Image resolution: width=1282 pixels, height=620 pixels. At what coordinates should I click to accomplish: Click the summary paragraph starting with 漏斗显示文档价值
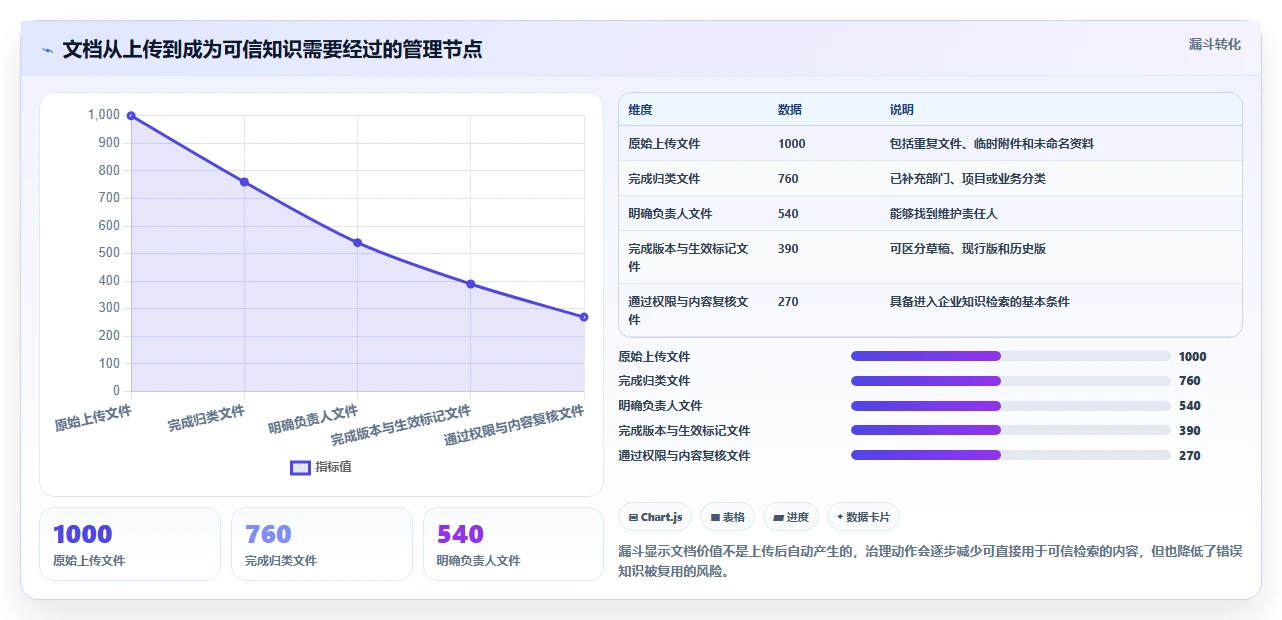[x=931, y=562]
